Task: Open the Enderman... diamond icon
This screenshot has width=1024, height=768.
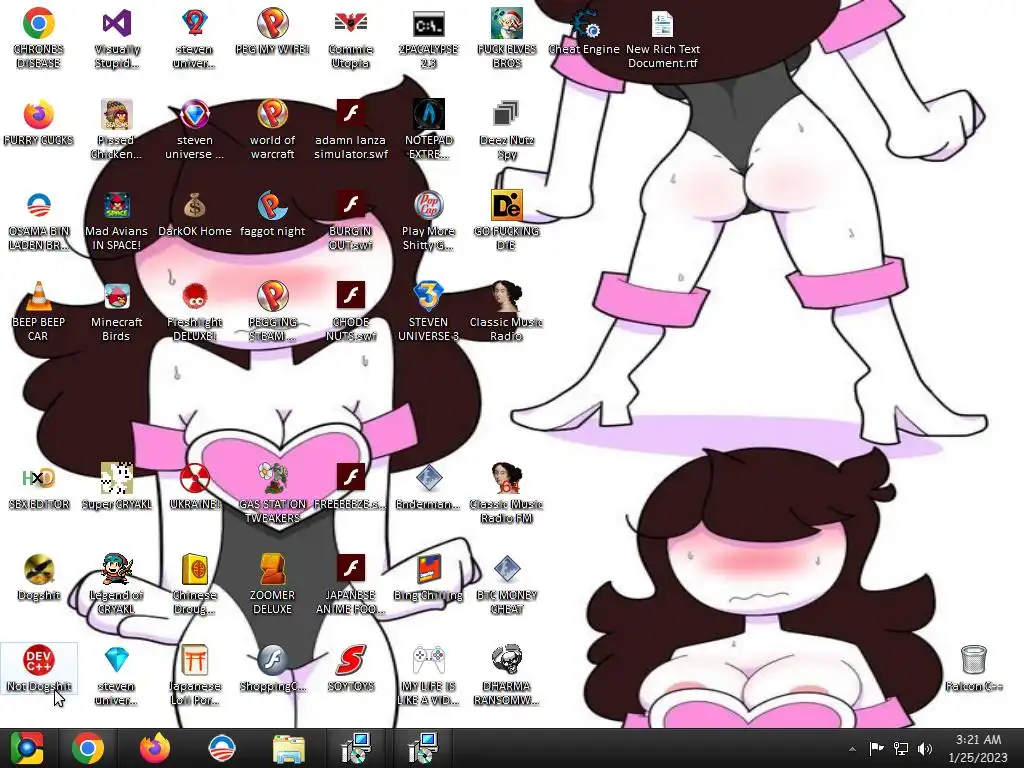Action: coord(428,487)
